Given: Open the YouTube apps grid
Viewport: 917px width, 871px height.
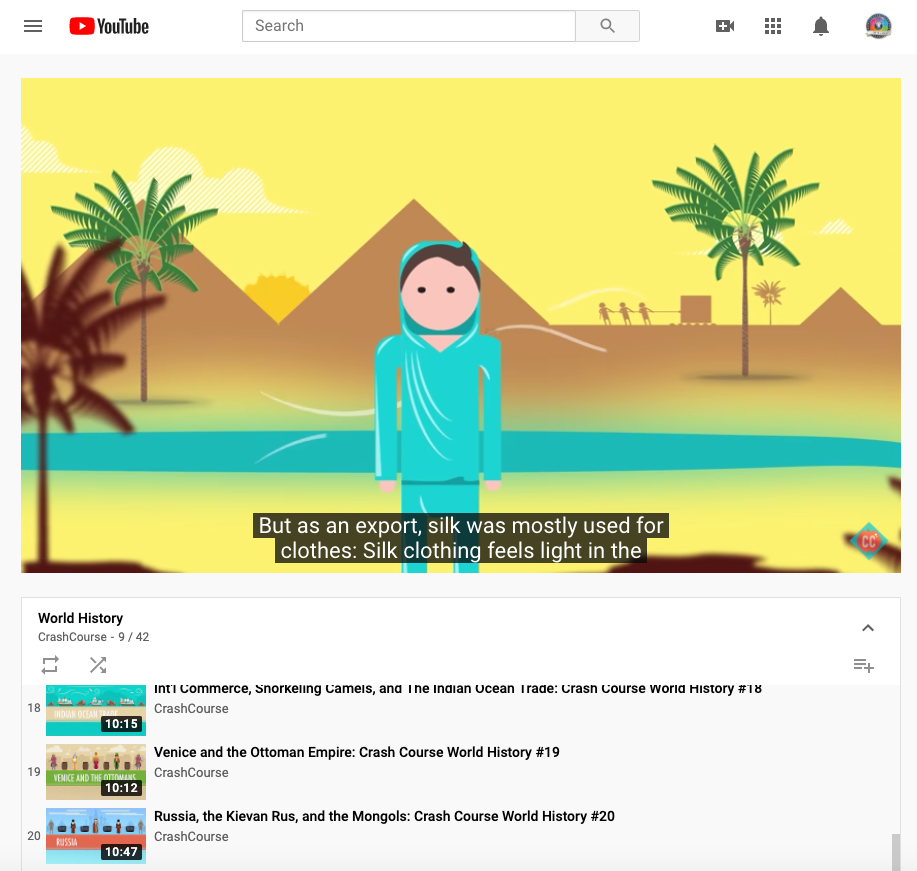Looking at the screenshot, I should click(773, 26).
